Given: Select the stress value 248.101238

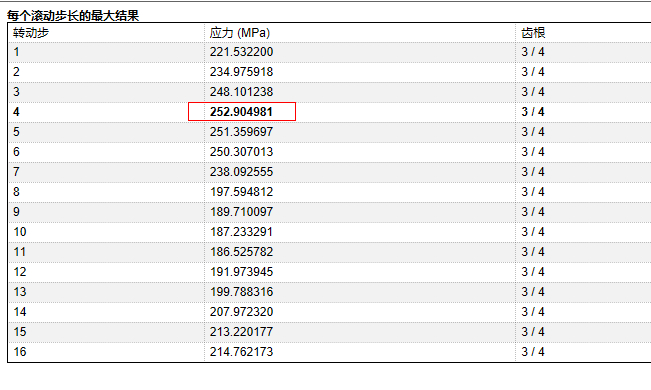Looking at the screenshot, I should tap(241, 92).
